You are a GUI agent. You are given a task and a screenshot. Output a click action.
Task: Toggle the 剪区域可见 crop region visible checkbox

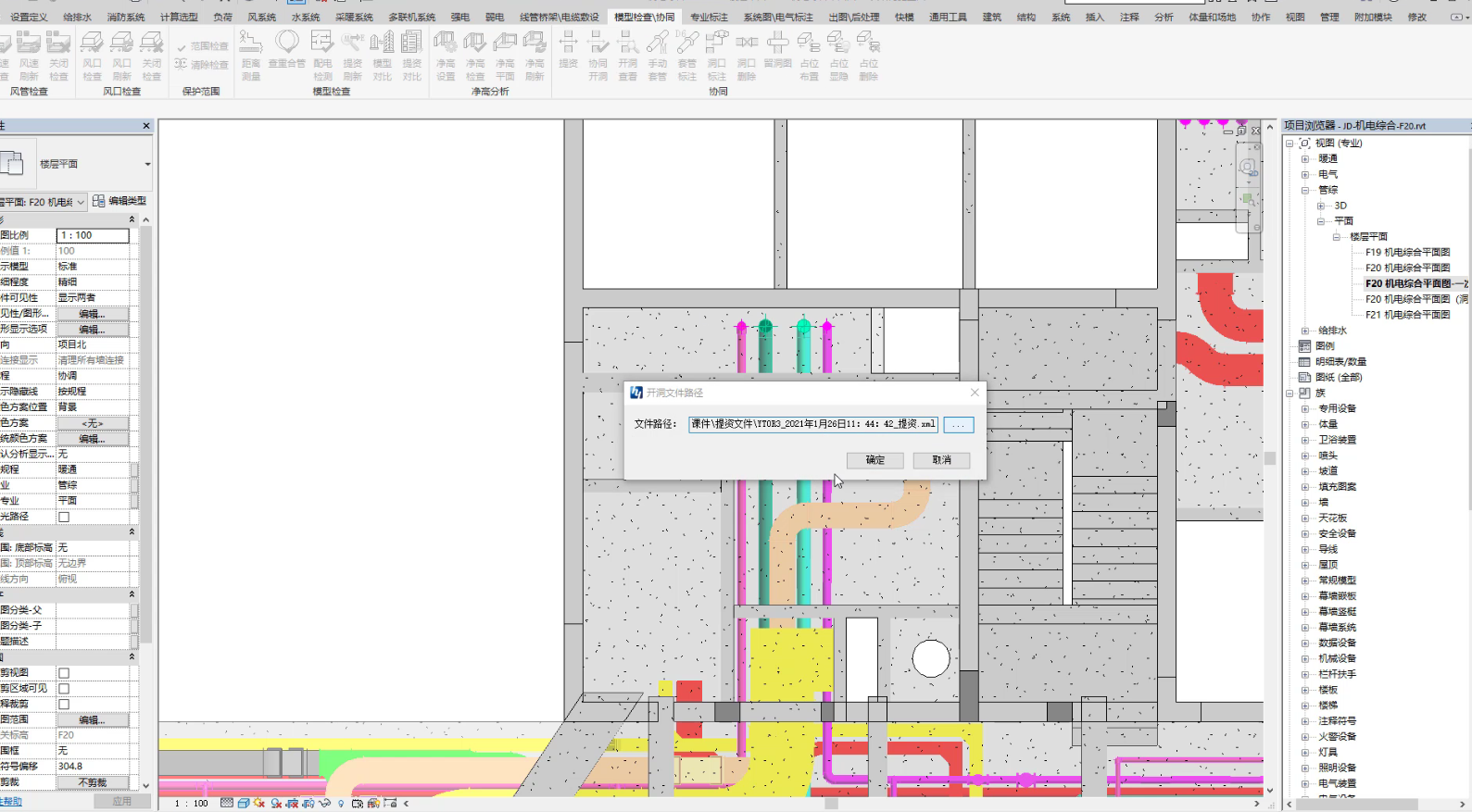(x=64, y=689)
